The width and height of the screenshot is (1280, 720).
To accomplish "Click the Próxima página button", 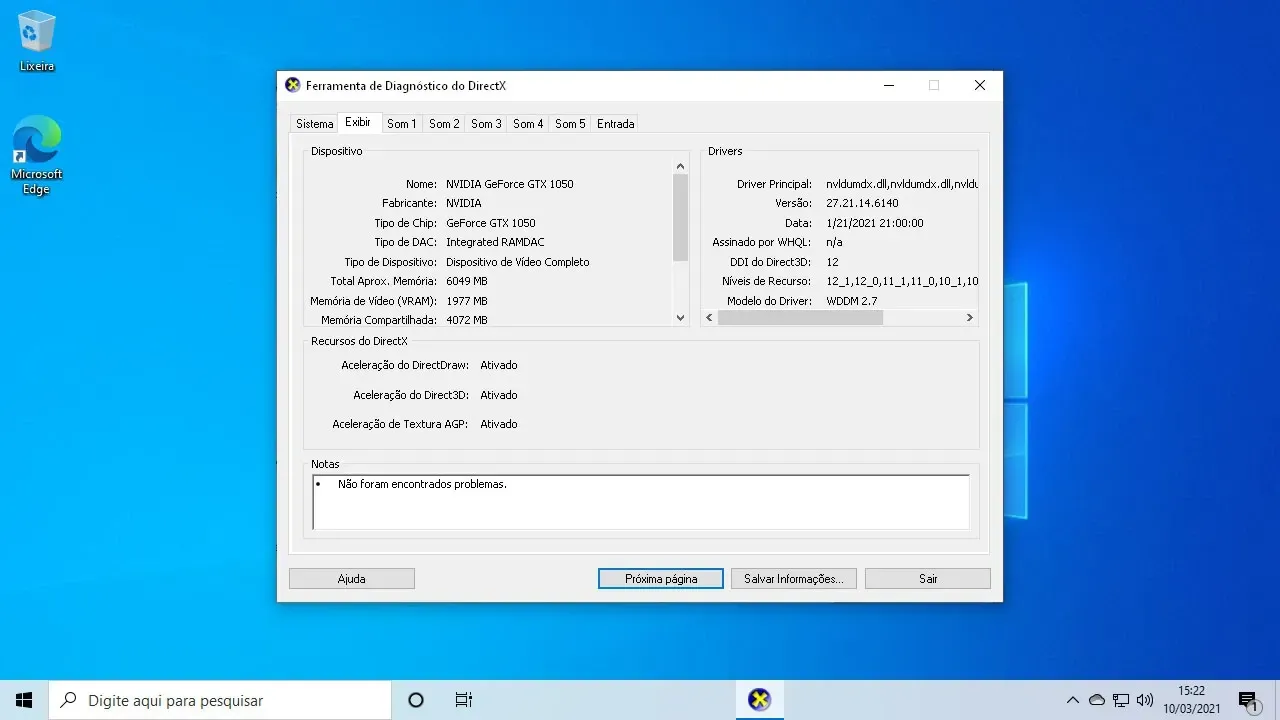I will 661,579.
